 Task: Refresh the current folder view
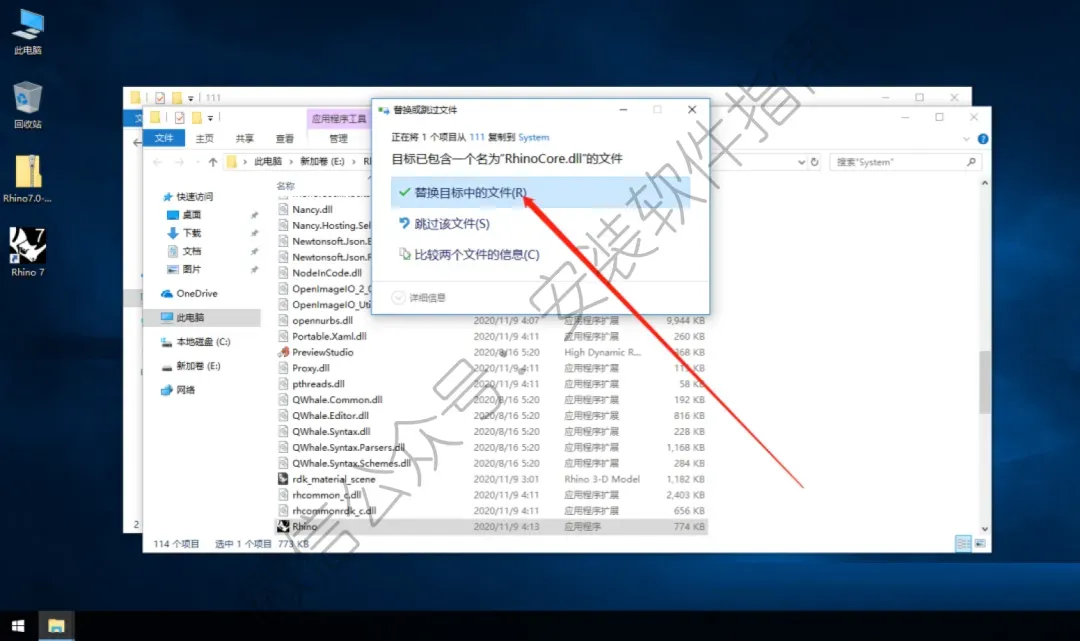click(x=814, y=162)
